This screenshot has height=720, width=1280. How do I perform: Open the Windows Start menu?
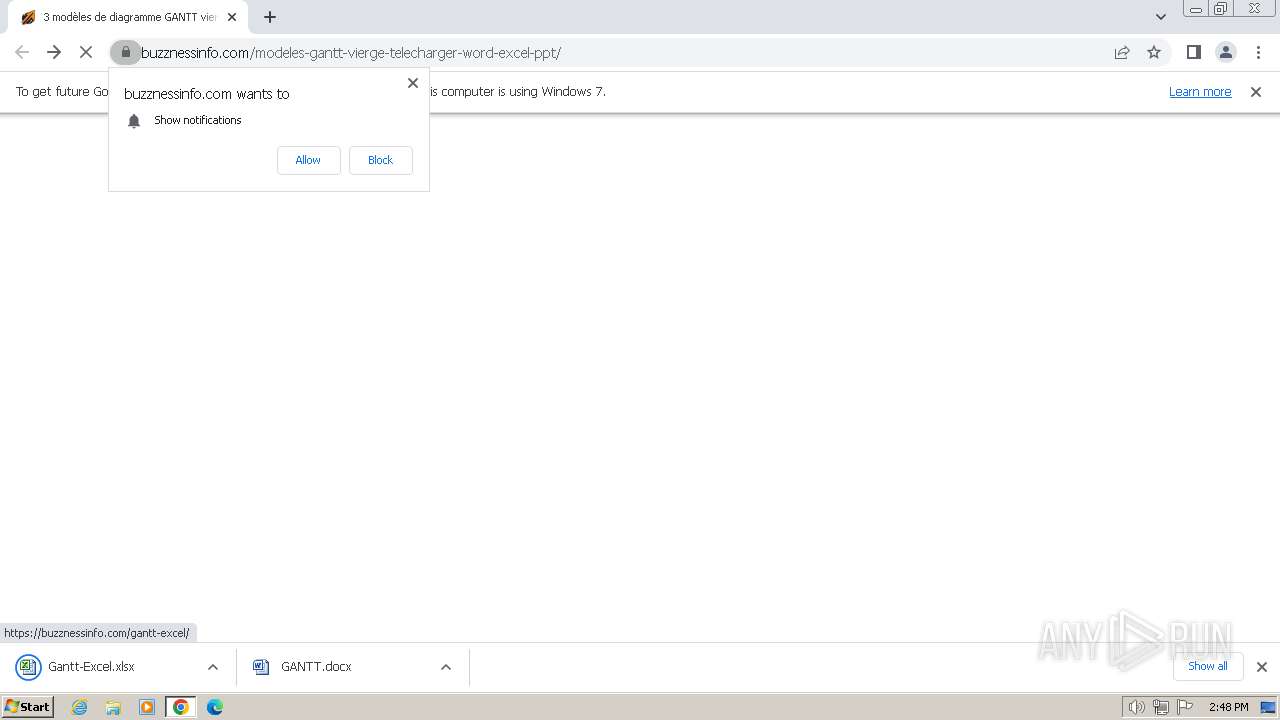27,706
